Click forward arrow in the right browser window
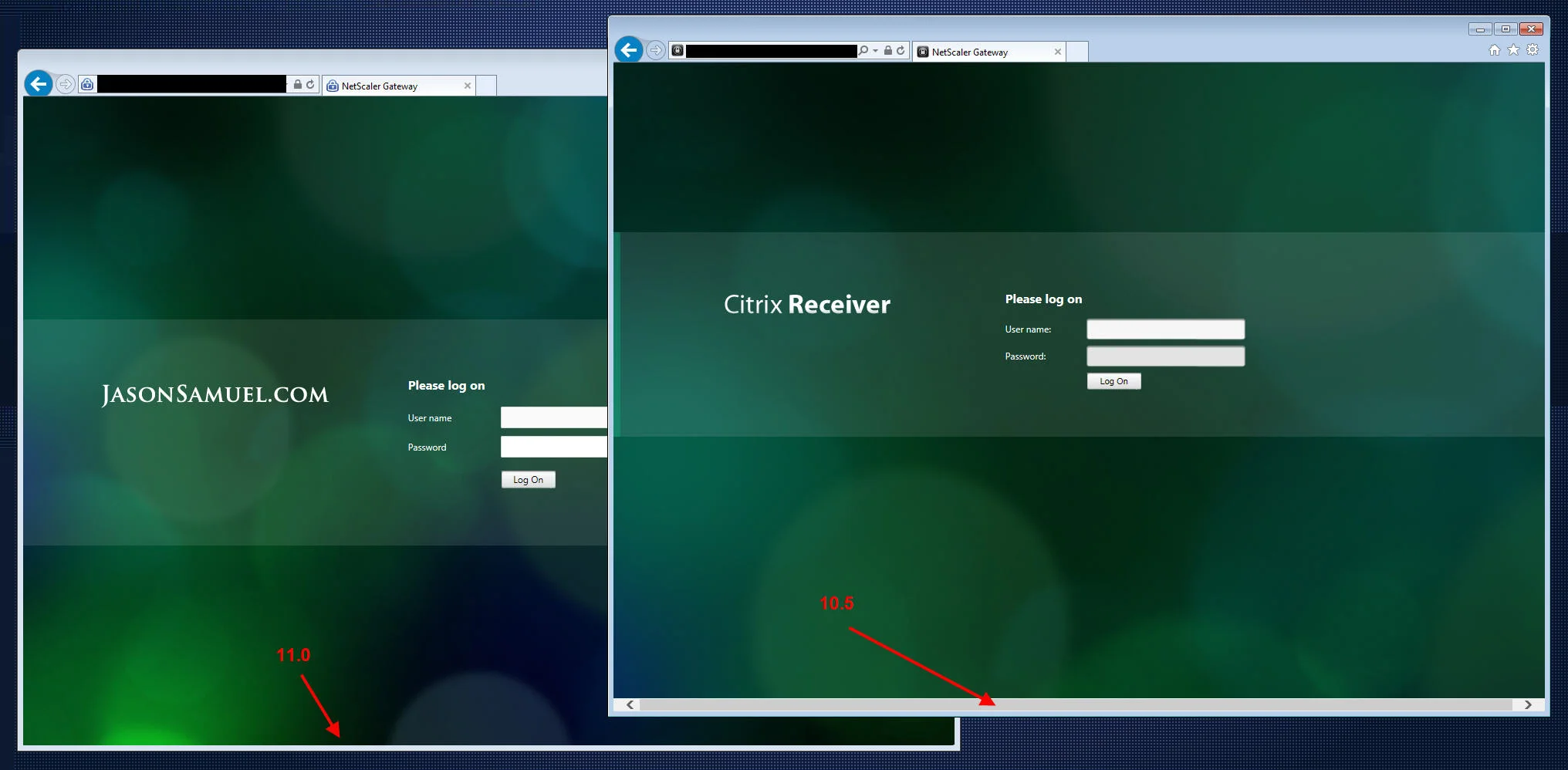 pyautogui.click(x=655, y=50)
